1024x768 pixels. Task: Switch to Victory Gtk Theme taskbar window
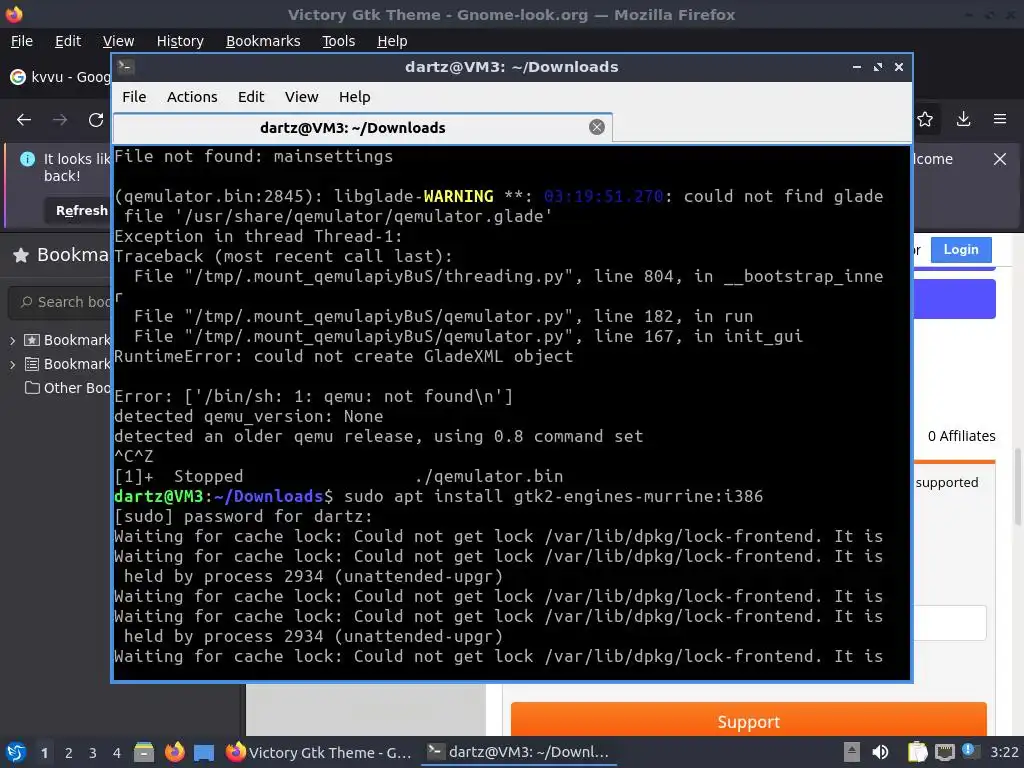pos(319,752)
